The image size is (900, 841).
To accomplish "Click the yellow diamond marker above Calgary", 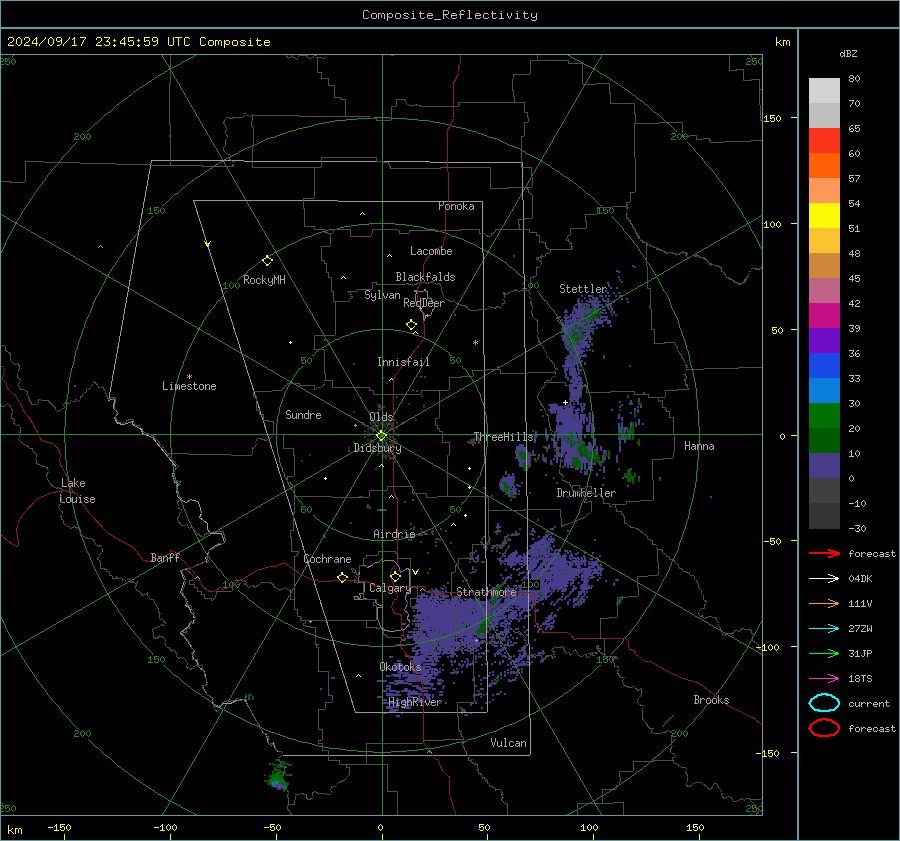I will (x=395, y=576).
